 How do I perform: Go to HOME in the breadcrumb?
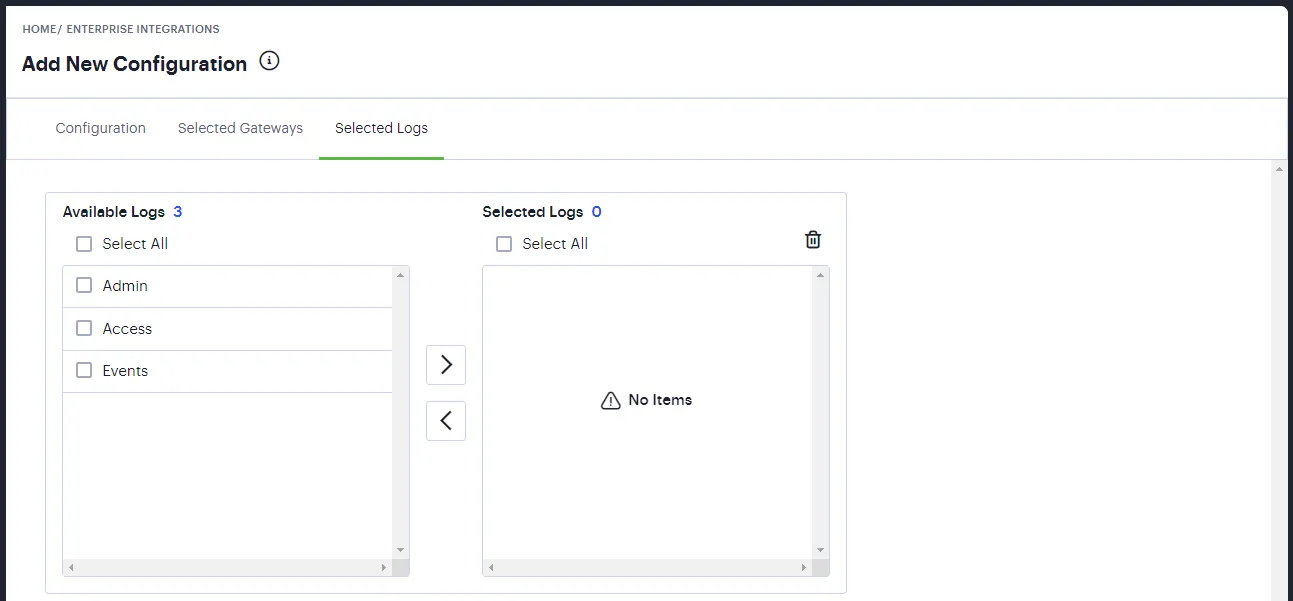39,29
